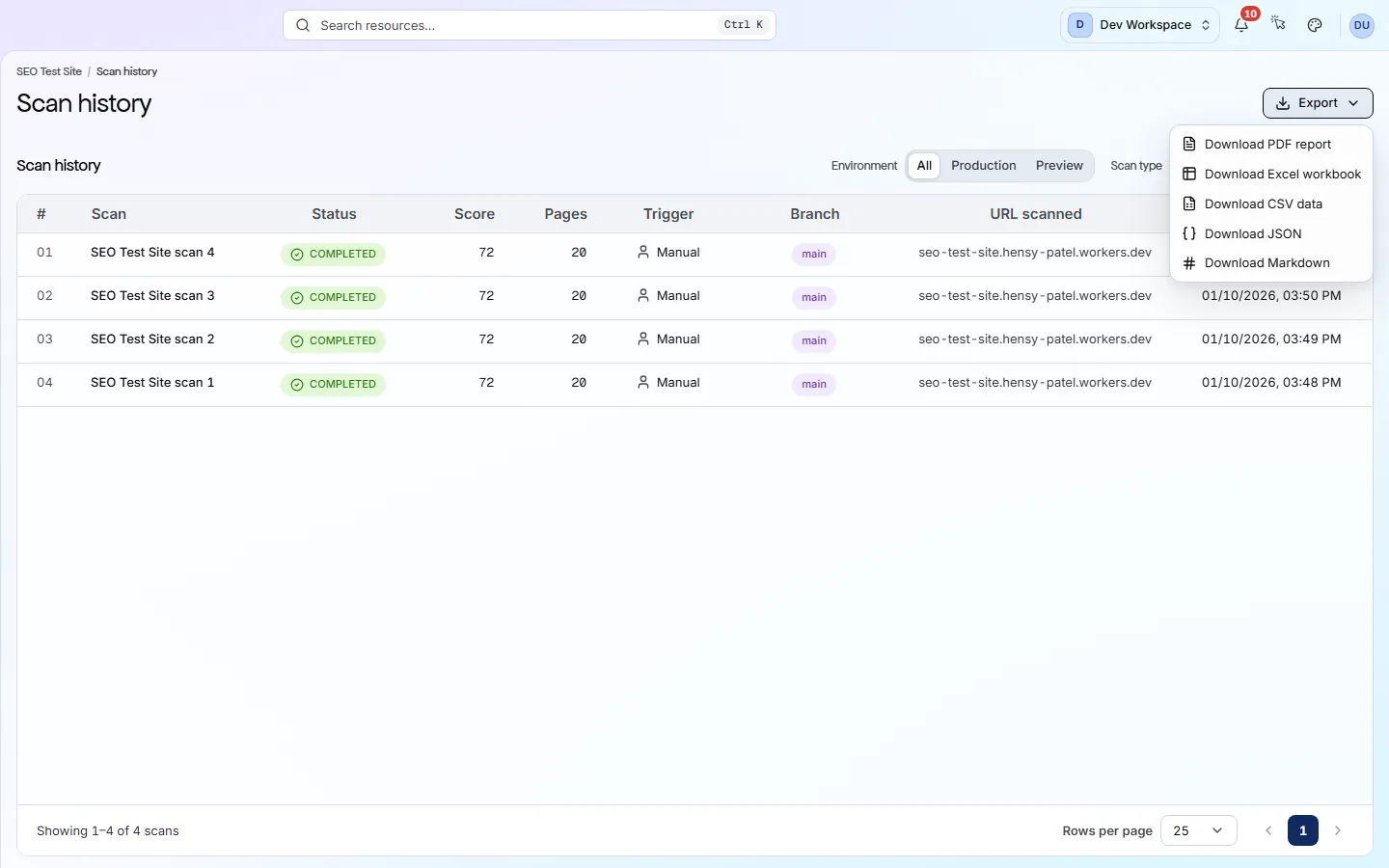Choose Download Markdown
The height and width of the screenshot is (868, 1389).
pyautogui.click(x=1271, y=263)
